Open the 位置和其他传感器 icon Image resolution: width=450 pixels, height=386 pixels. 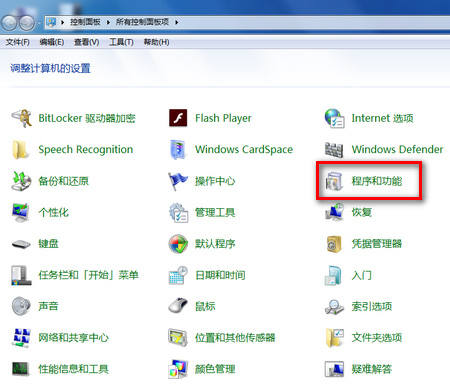178,338
